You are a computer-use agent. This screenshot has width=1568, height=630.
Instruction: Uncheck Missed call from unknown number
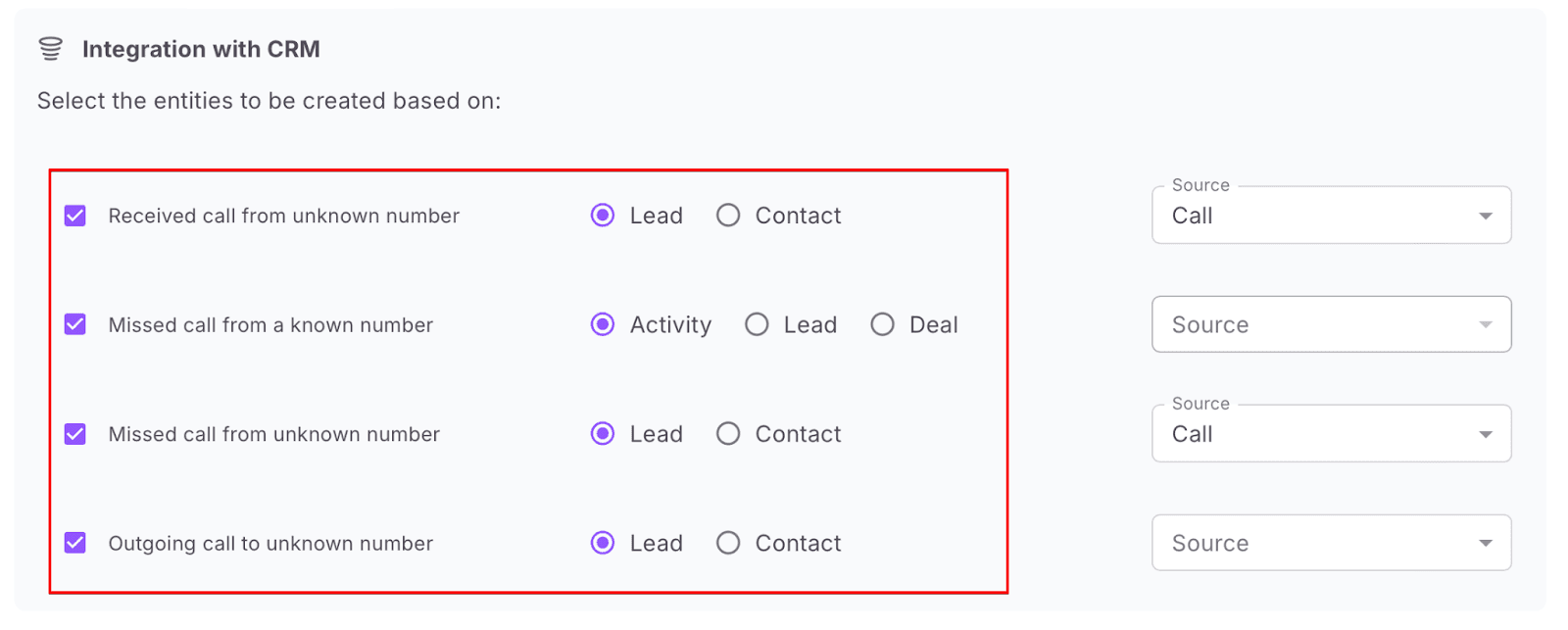[75, 434]
